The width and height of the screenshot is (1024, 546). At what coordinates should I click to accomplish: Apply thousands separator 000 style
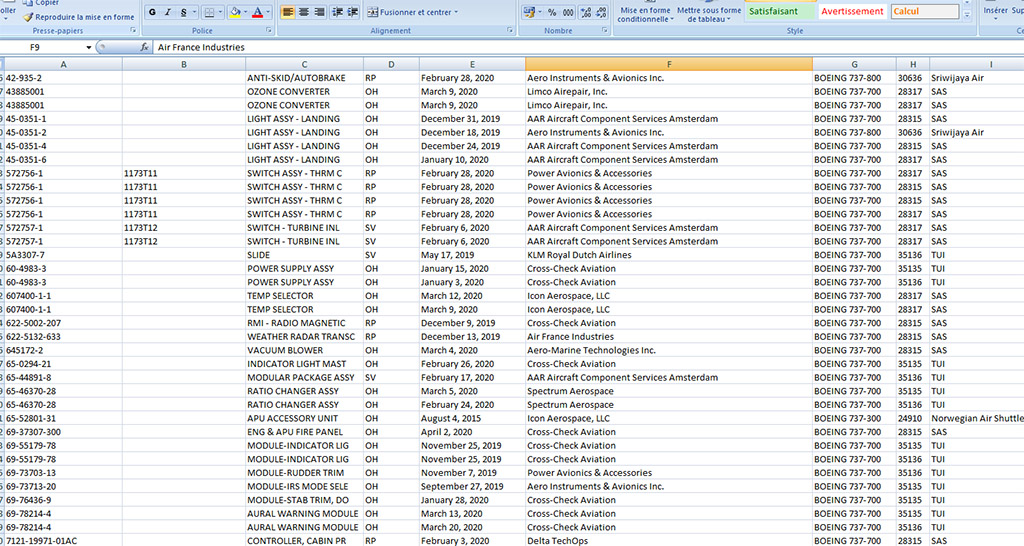(568, 12)
